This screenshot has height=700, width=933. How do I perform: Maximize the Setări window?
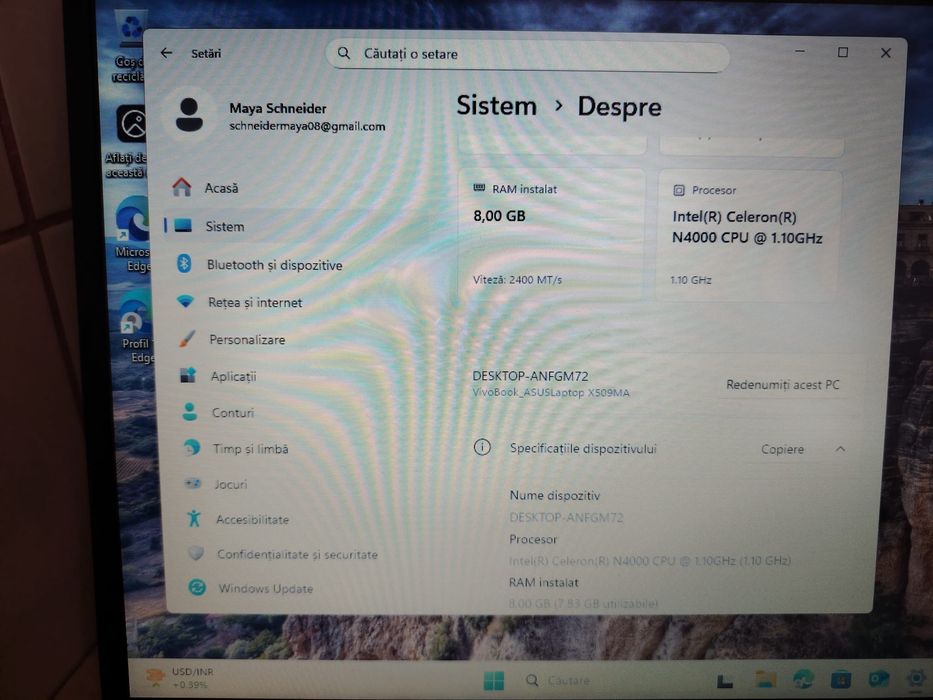pyautogui.click(x=843, y=52)
